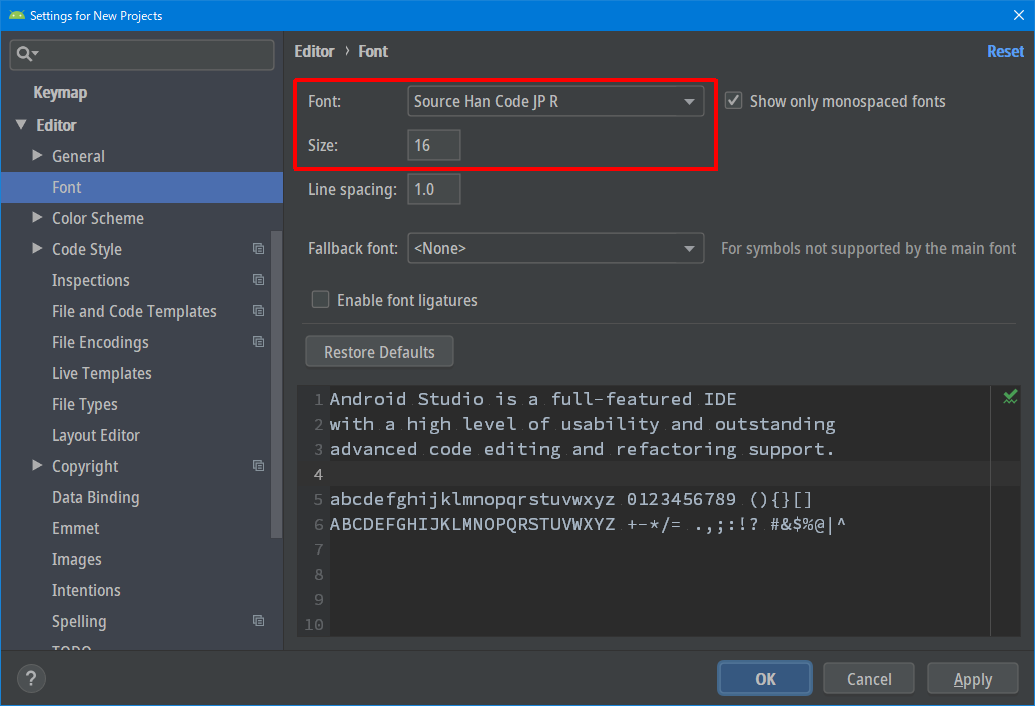This screenshot has height=706, width=1035.
Task: Open Inspections settings page
Action: (90, 280)
